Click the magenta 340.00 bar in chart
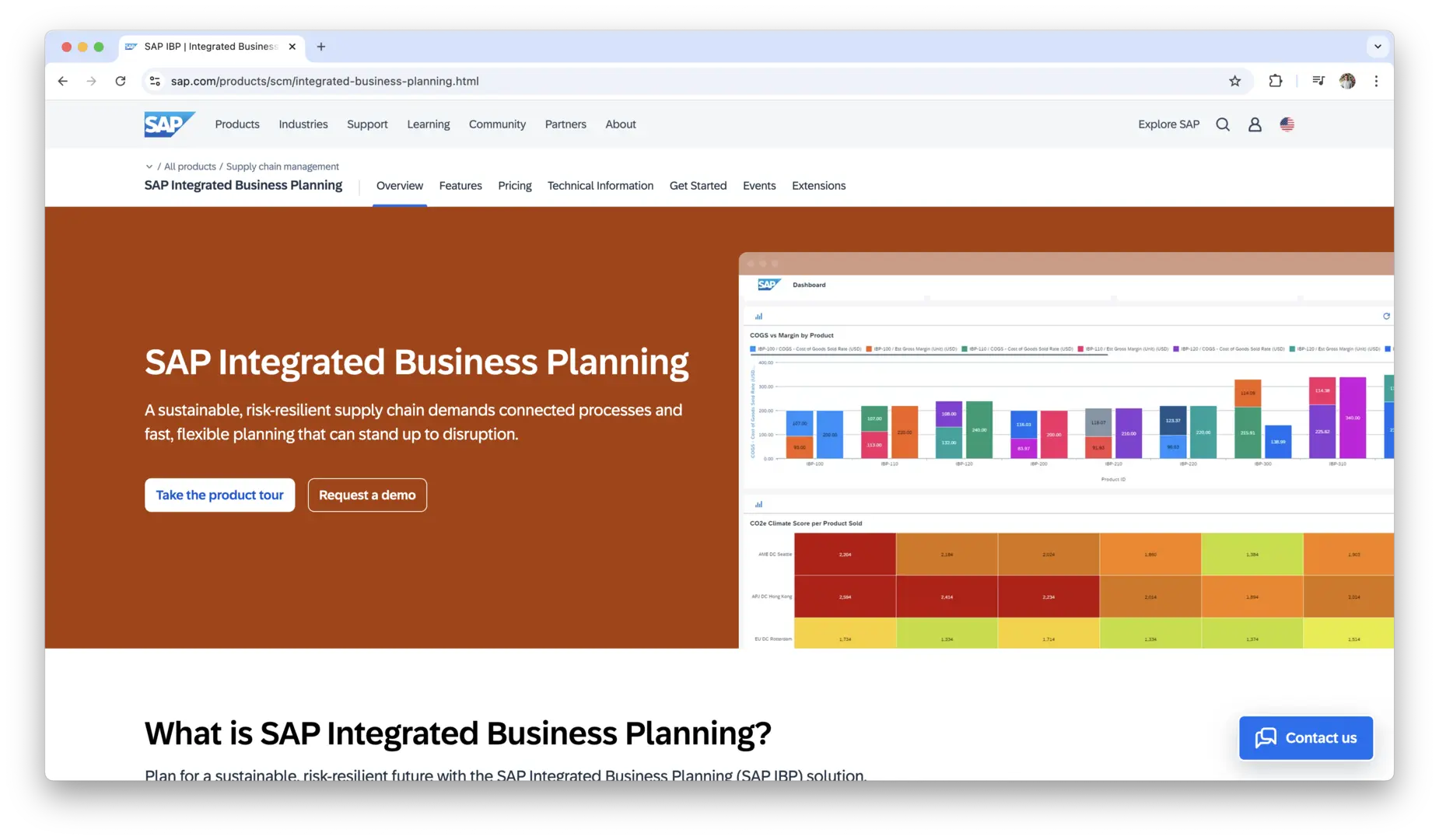 pos(1353,418)
